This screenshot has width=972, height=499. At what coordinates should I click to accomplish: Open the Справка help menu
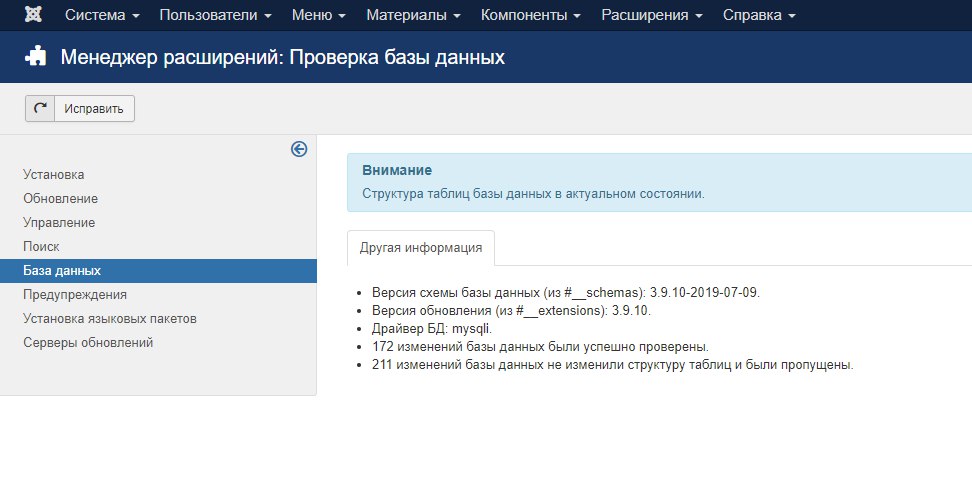click(759, 15)
